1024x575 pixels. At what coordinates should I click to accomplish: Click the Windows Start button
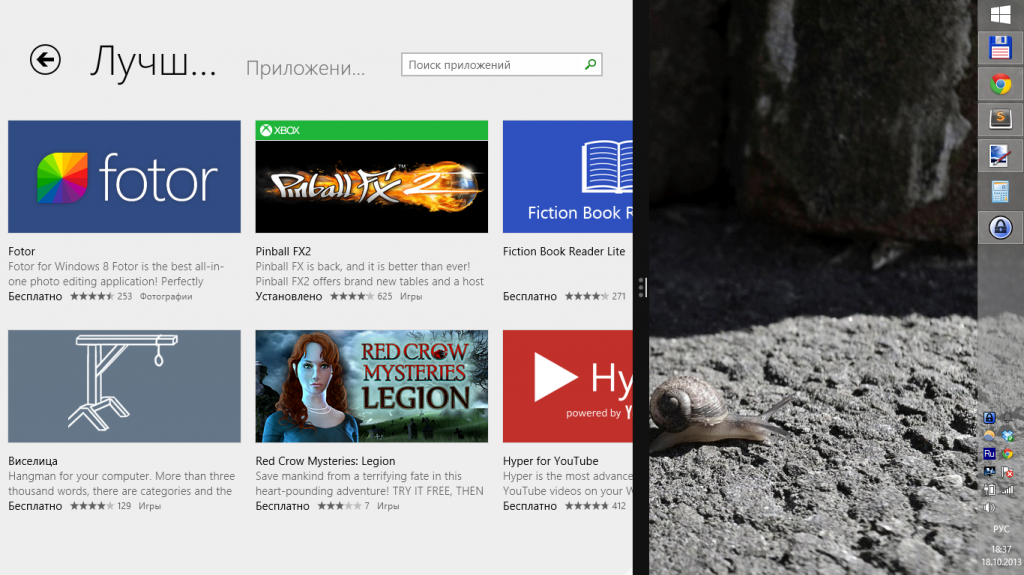coord(1000,14)
